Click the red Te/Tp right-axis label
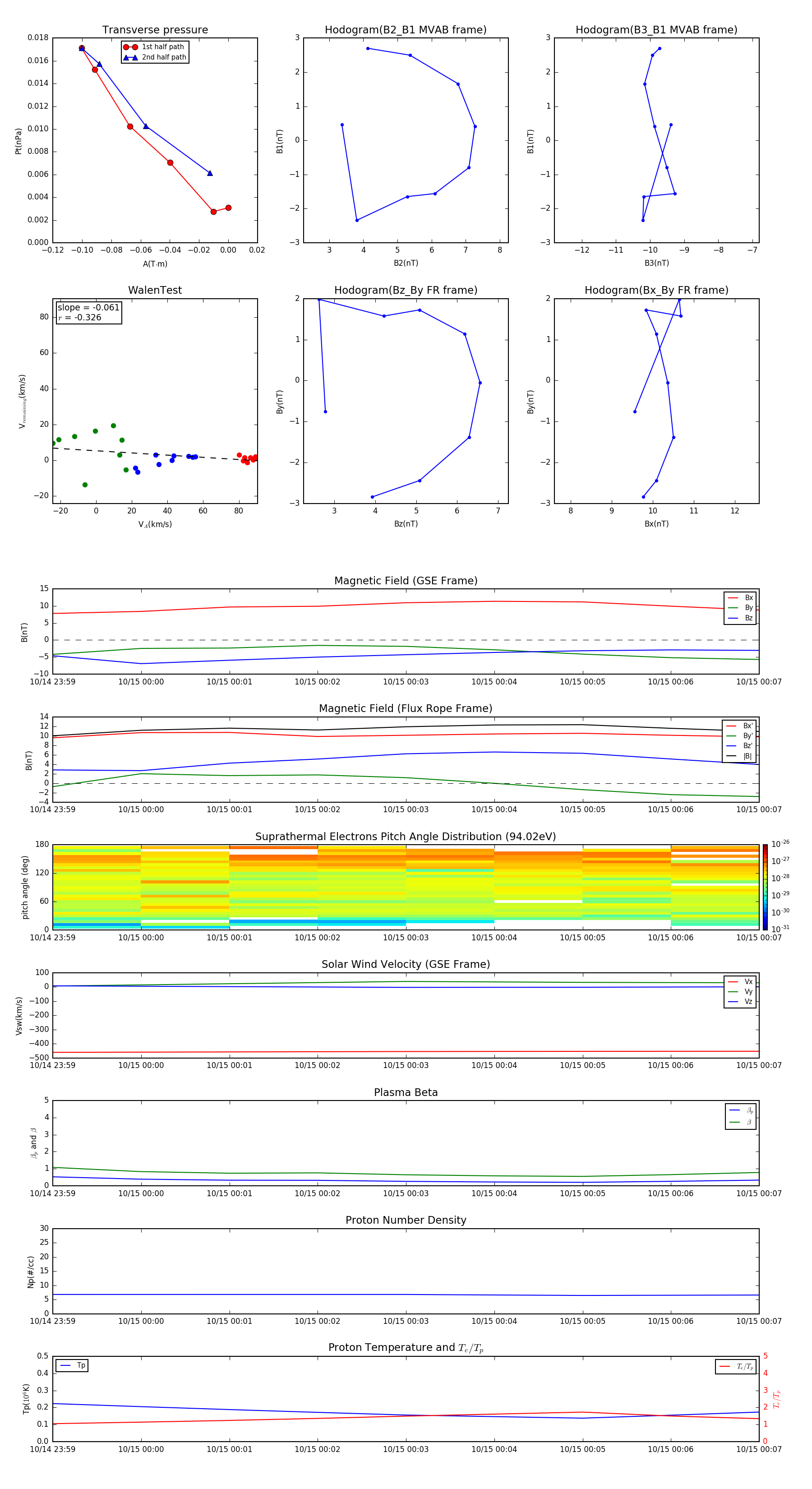812x1489 pixels. click(x=777, y=1399)
